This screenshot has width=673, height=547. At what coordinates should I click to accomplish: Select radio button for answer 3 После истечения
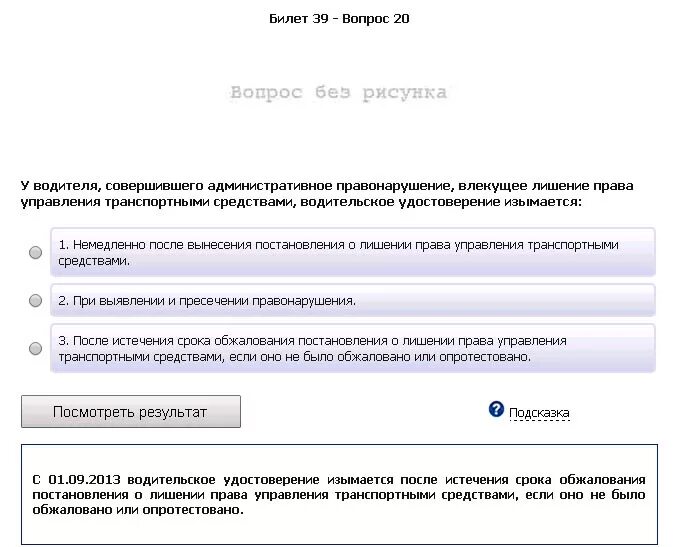click(x=36, y=348)
